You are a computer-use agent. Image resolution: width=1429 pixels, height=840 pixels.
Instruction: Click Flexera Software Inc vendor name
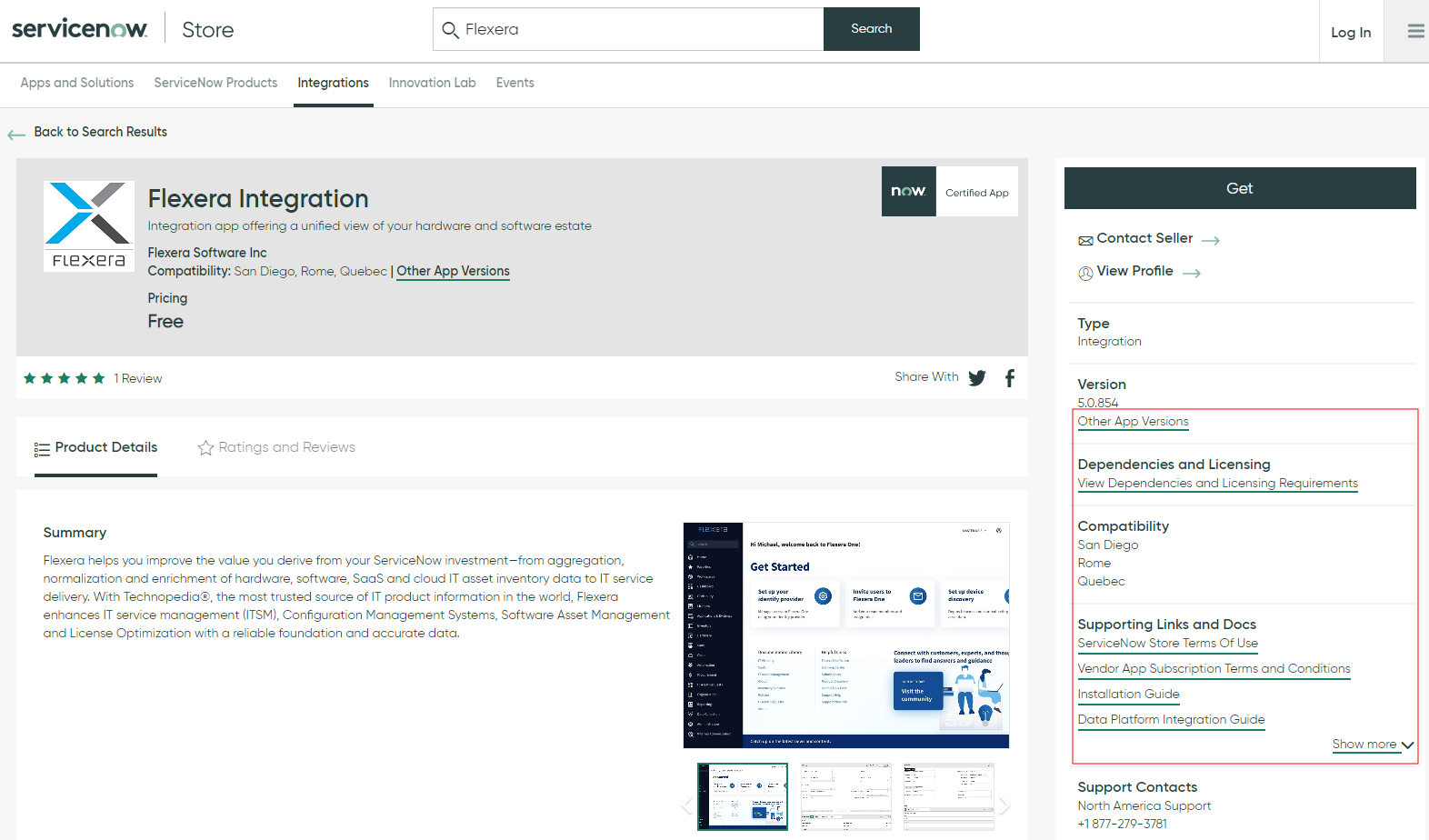coord(207,253)
